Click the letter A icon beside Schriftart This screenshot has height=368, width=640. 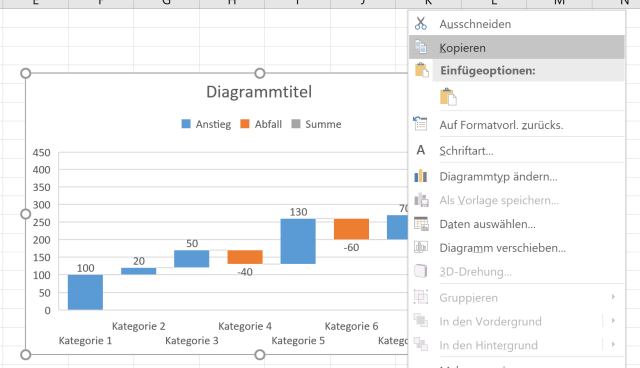point(420,150)
